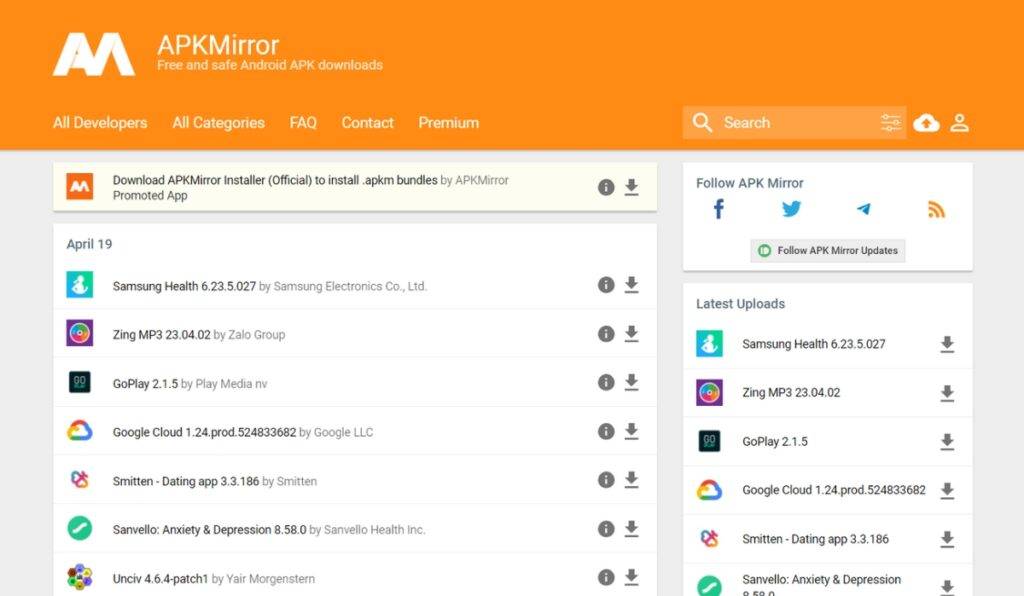Download Zing MP3 from the April 19 list
This screenshot has width=1024, height=596.
coord(631,334)
